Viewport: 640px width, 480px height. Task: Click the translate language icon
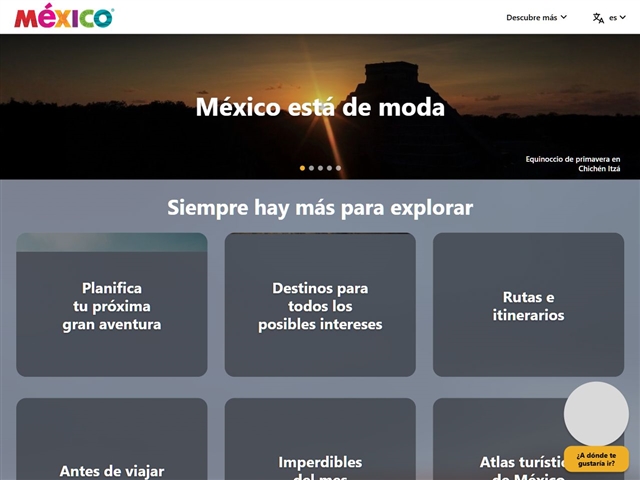click(598, 18)
